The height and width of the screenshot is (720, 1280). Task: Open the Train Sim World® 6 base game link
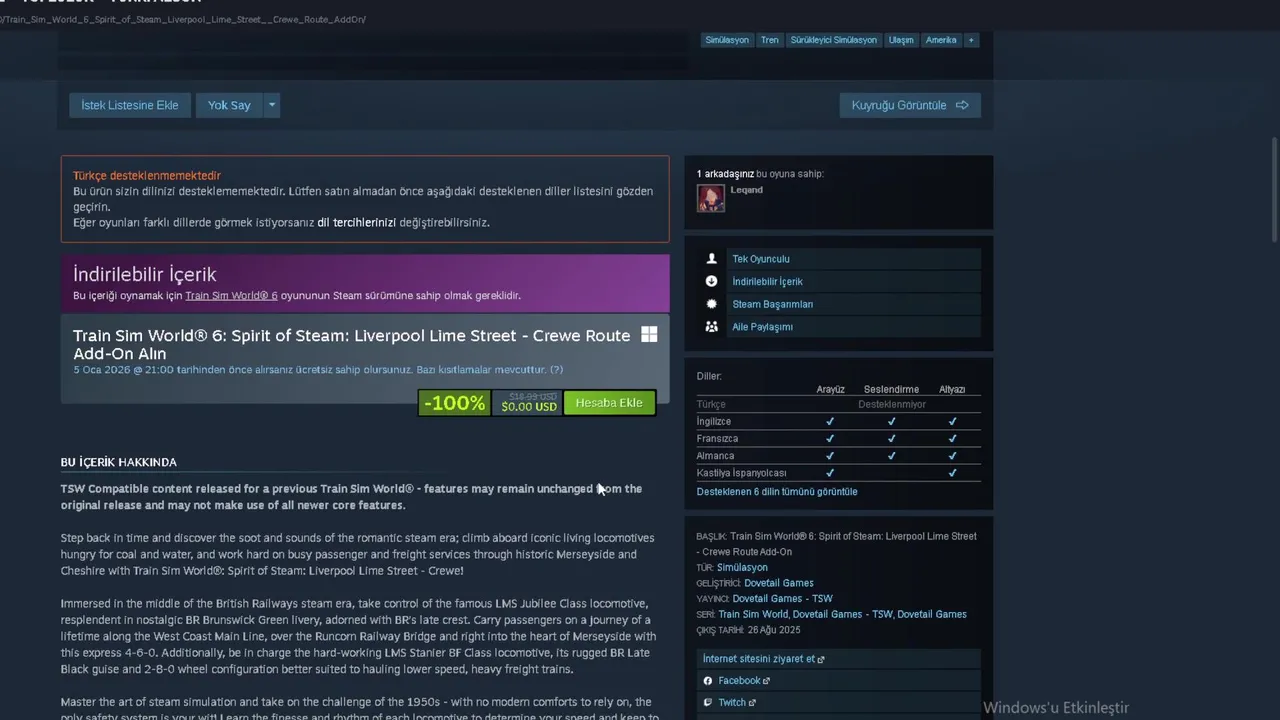coord(231,296)
